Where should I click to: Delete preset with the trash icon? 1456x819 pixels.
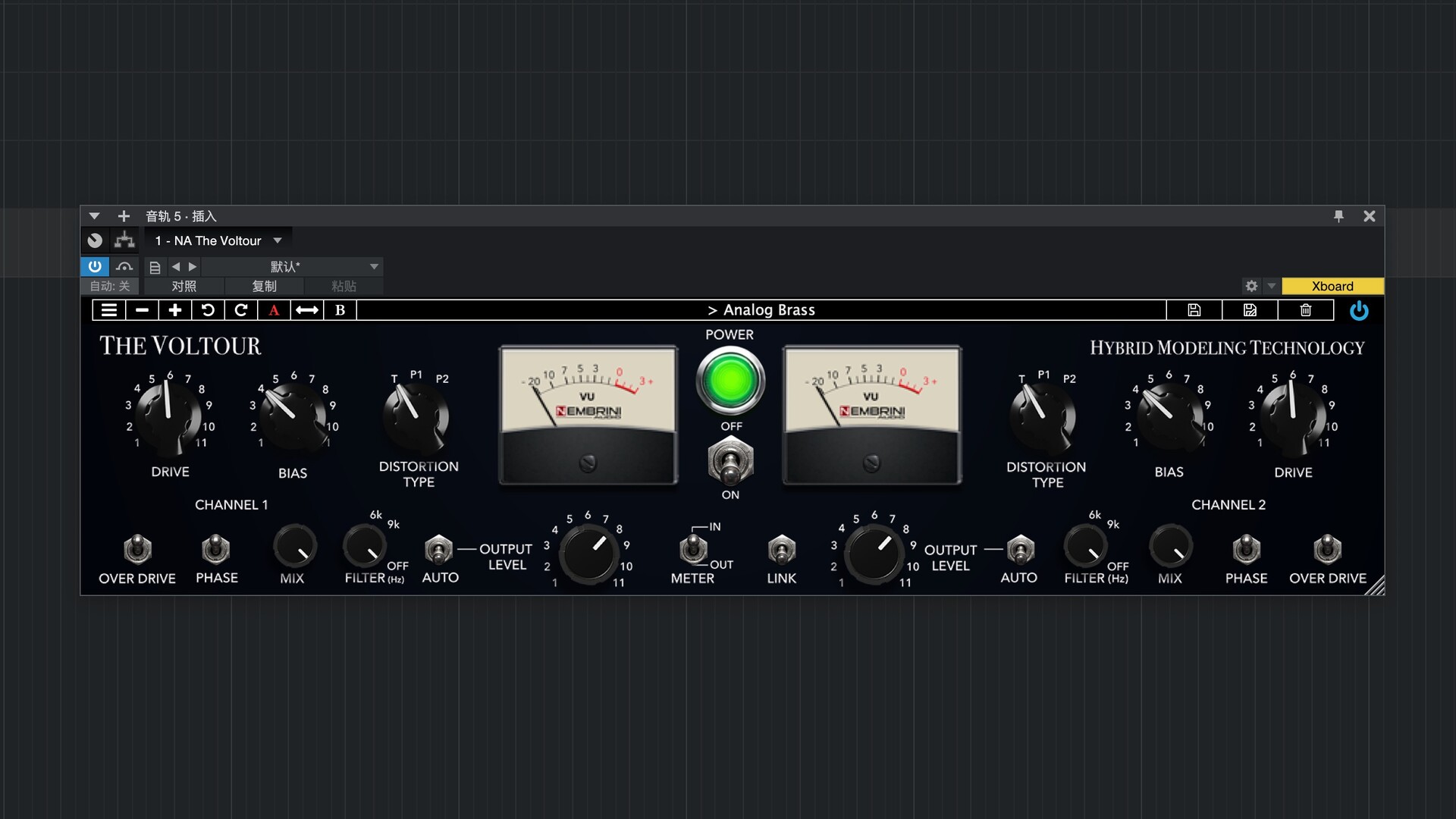1306,310
